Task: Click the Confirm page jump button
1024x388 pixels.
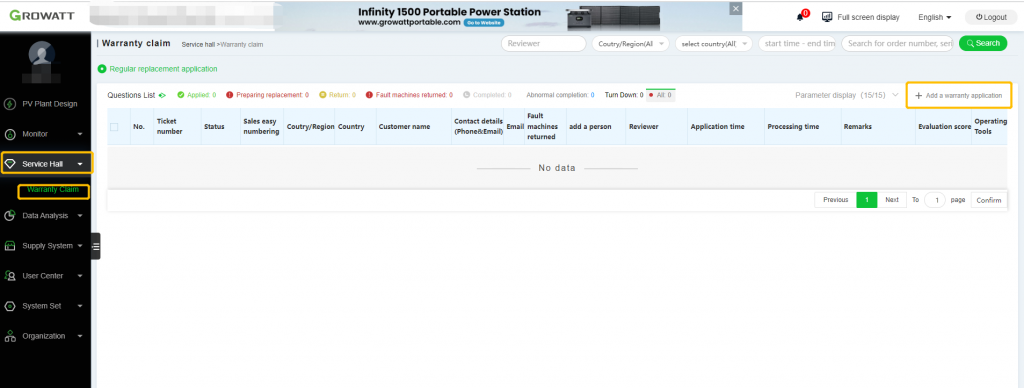Action: [988, 200]
